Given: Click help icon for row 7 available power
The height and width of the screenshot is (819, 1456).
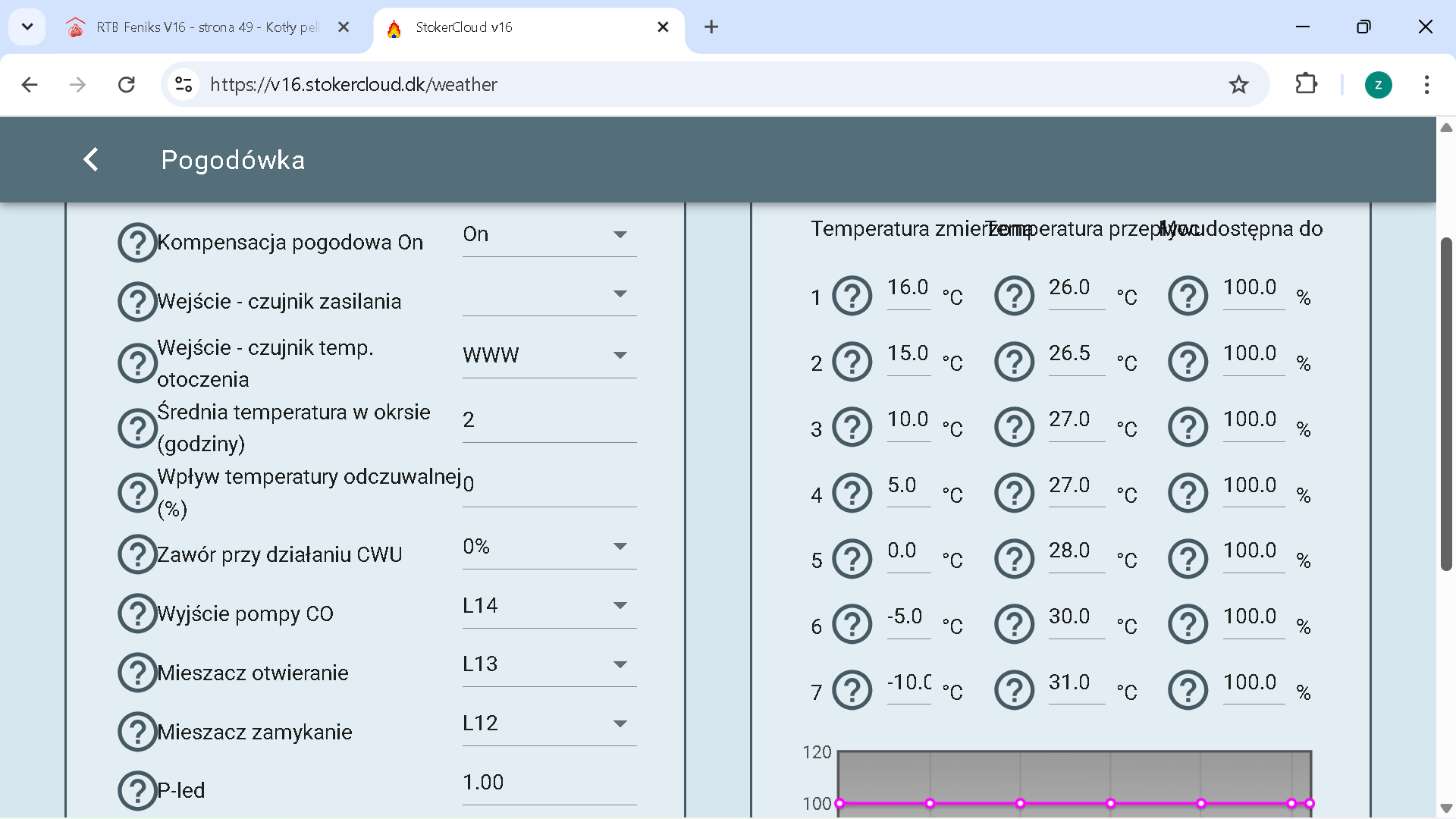Looking at the screenshot, I should [x=1188, y=691].
